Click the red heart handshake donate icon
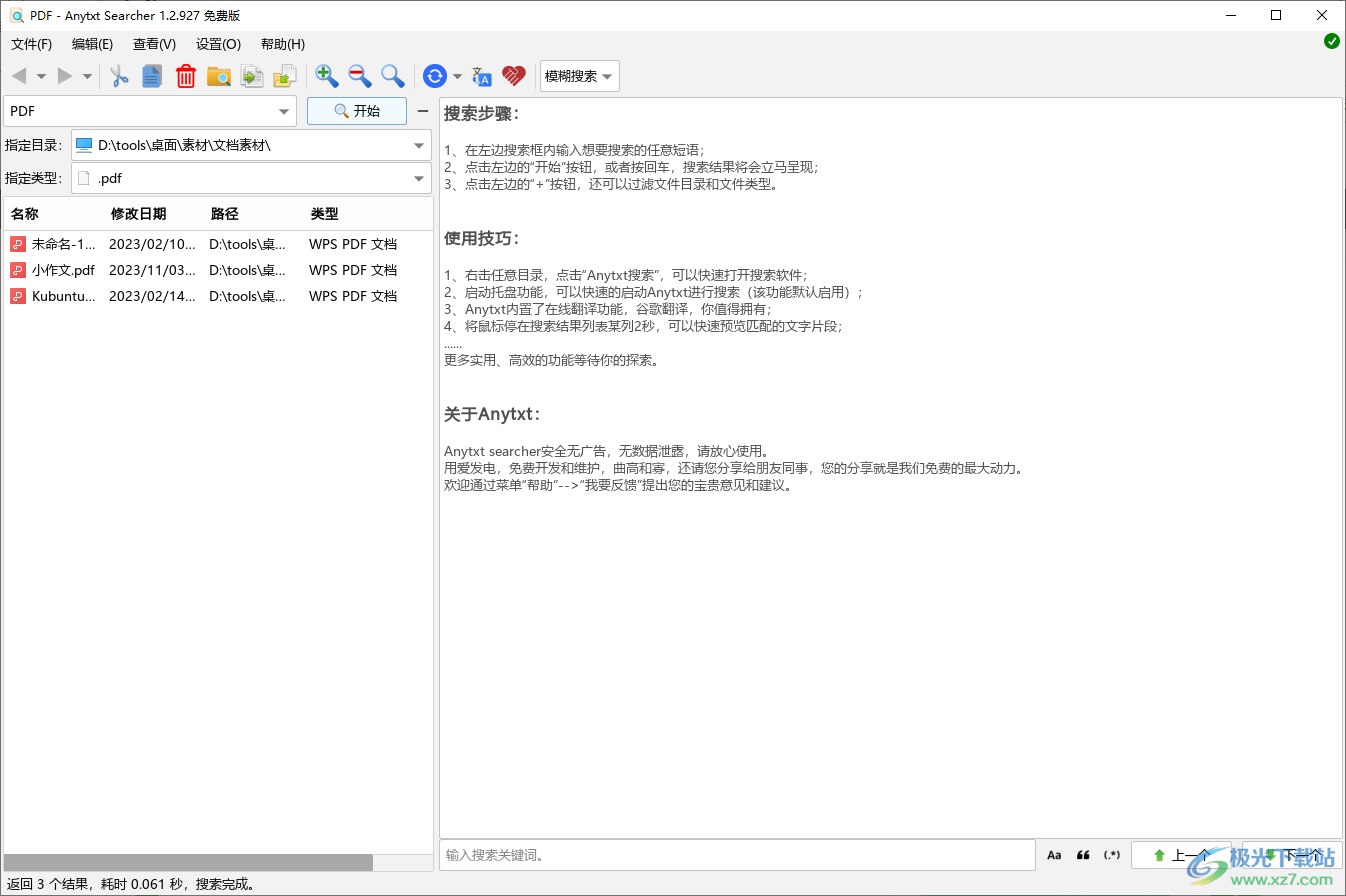Viewport: 1346px width, 896px height. click(x=514, y=76)
